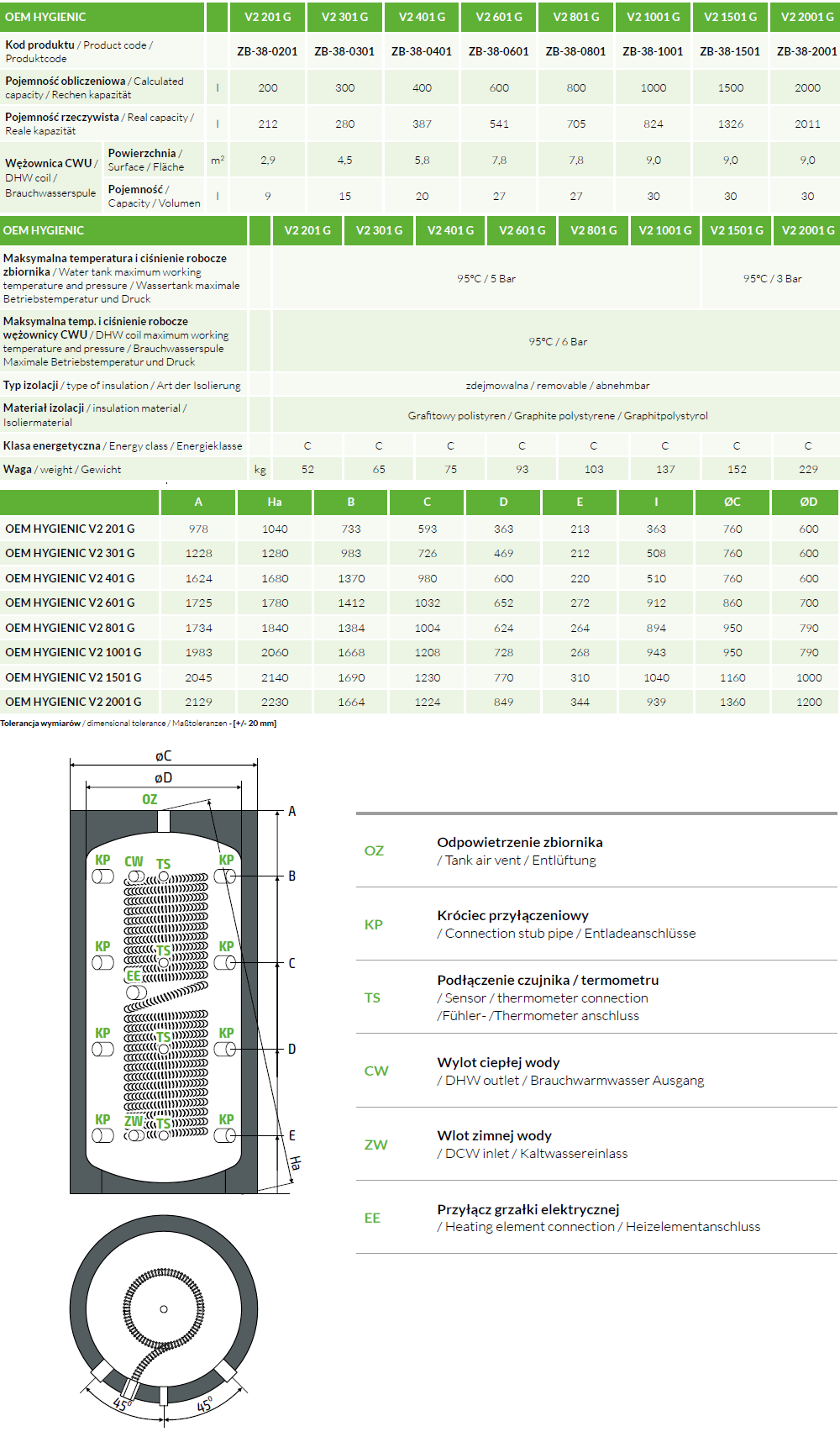This screenshot has height=1437, width=840.
Task: Click the CW label inside the tank diagram
Action: click(134, 861)
